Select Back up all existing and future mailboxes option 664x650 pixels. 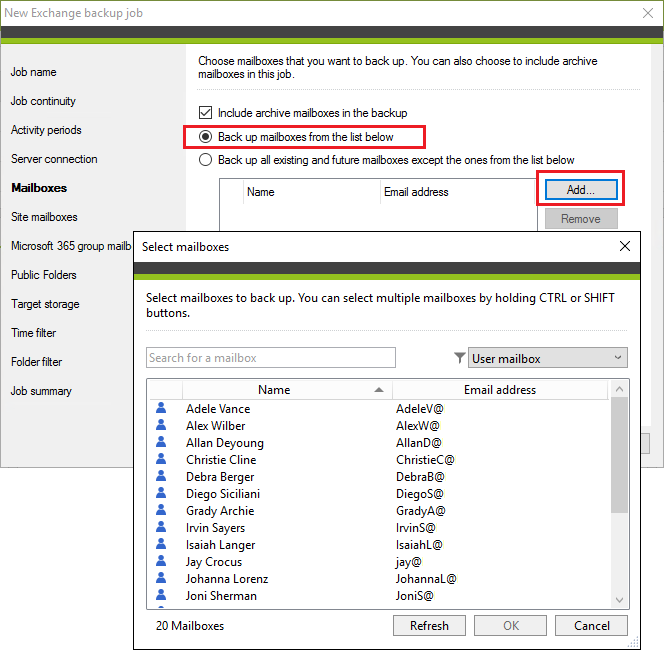[x=205, y=160]
